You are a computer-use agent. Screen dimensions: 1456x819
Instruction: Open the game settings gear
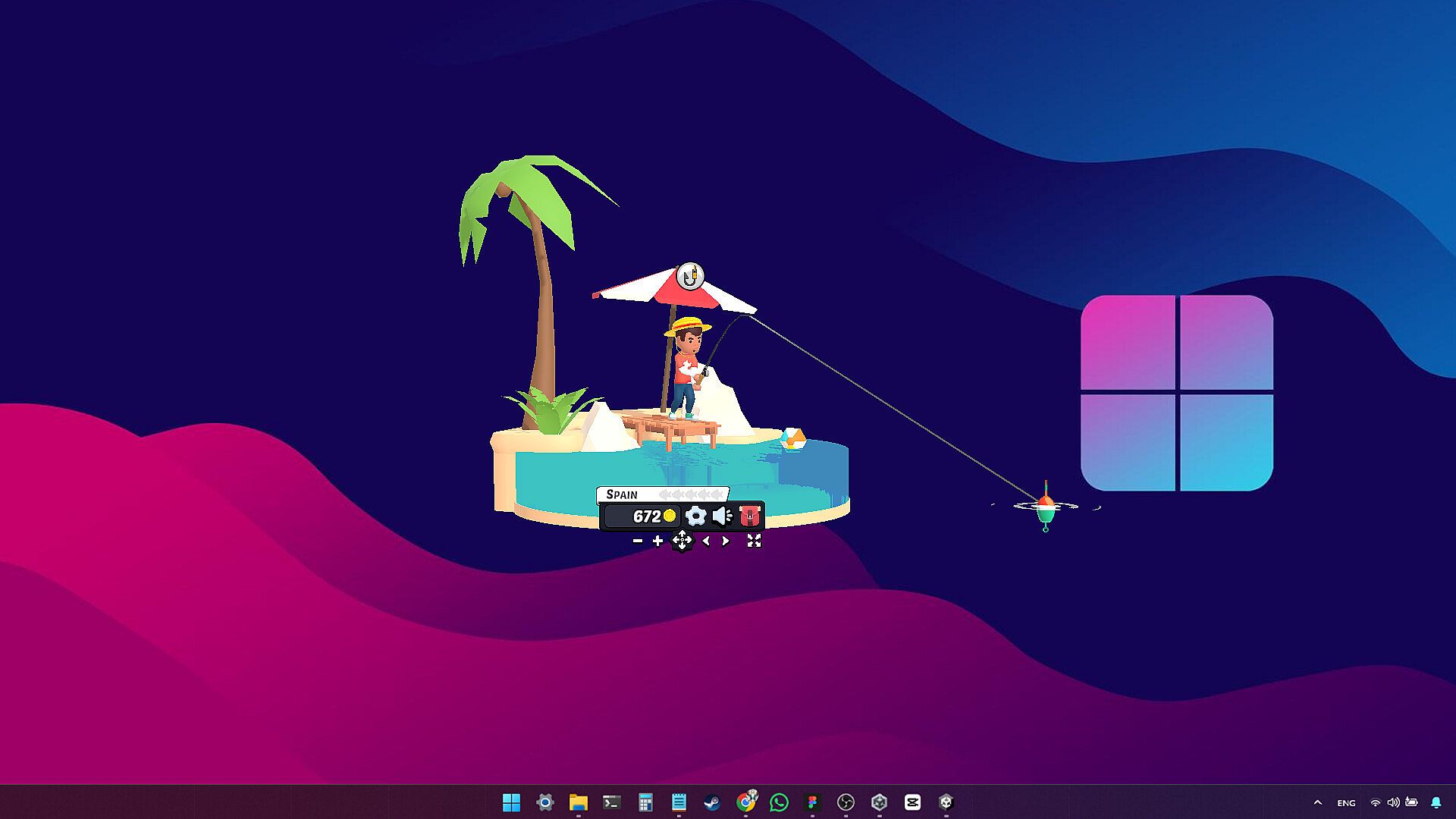point(695,516)
